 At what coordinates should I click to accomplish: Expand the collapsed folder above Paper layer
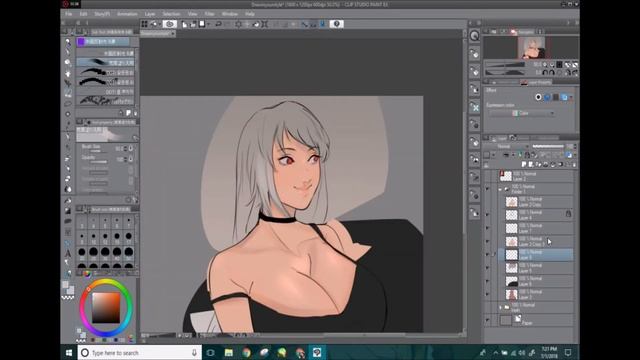[500, 307]
